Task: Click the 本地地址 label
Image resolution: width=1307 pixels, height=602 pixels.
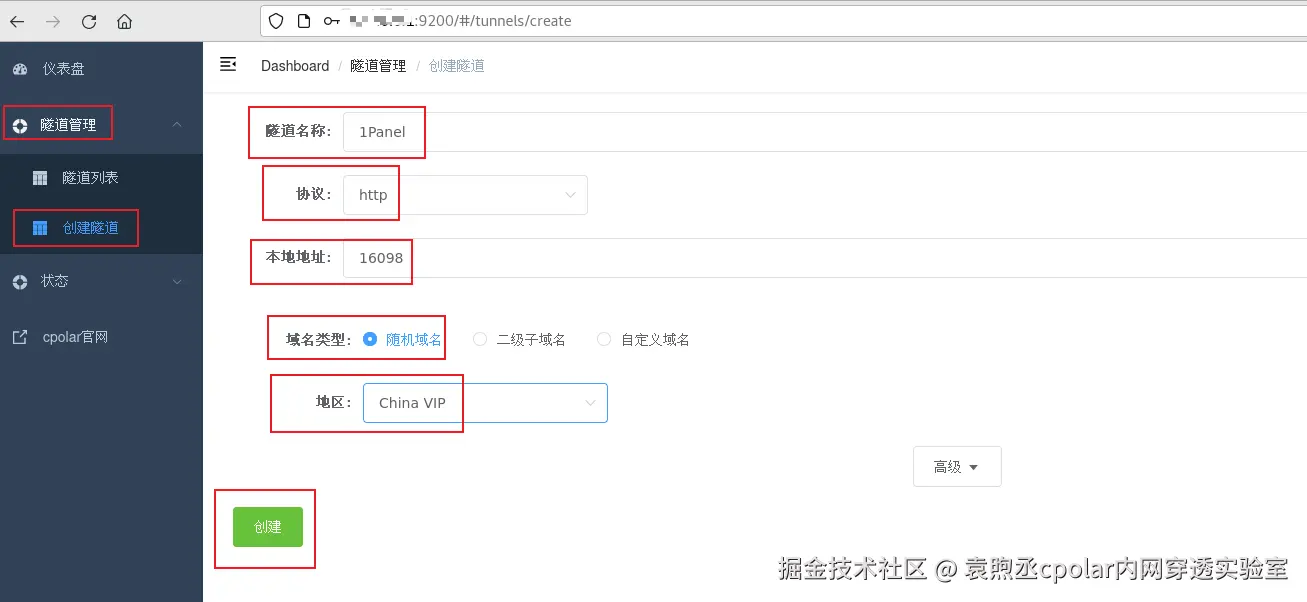Action: [298, 257]
